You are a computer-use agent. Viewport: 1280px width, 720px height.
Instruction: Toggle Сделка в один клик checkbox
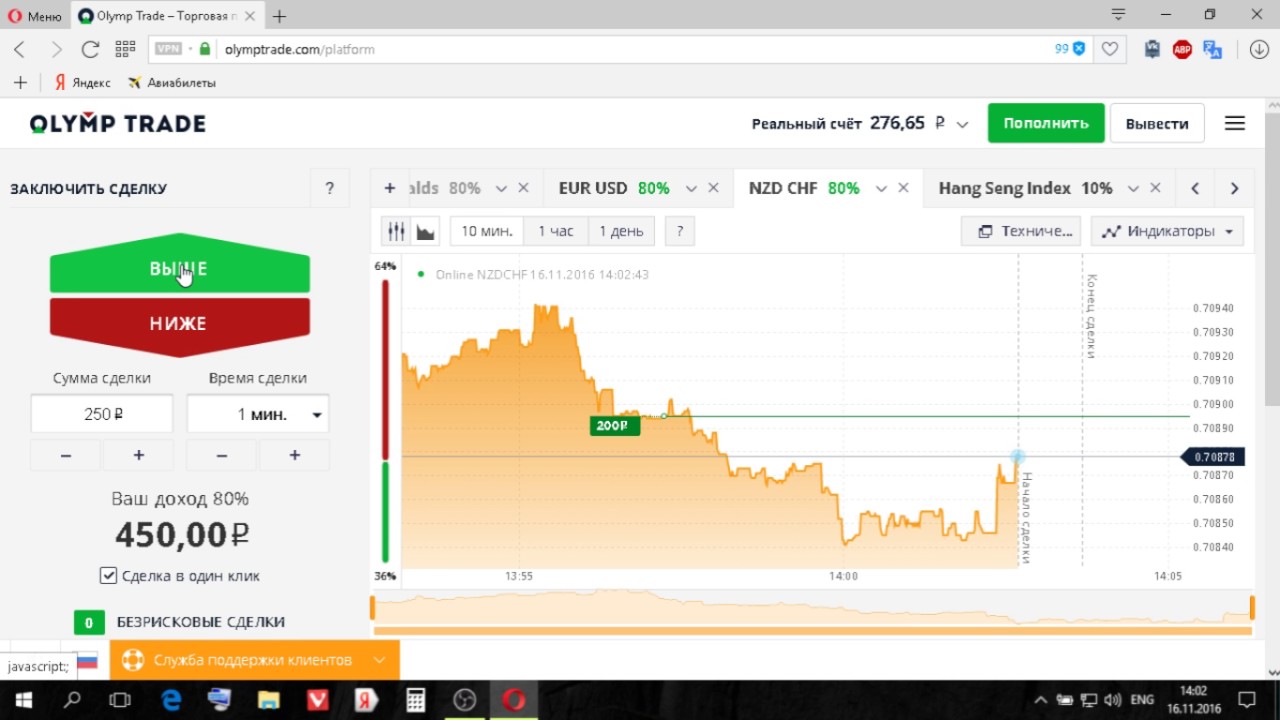click(109, 575)
